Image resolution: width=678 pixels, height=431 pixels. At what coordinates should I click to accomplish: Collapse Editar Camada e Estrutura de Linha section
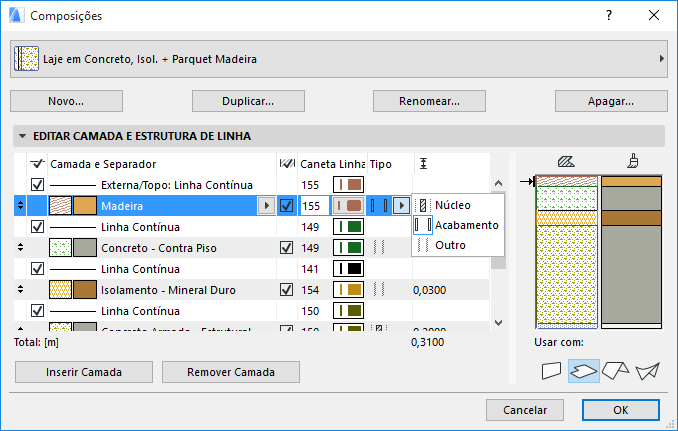click(21, 136)
